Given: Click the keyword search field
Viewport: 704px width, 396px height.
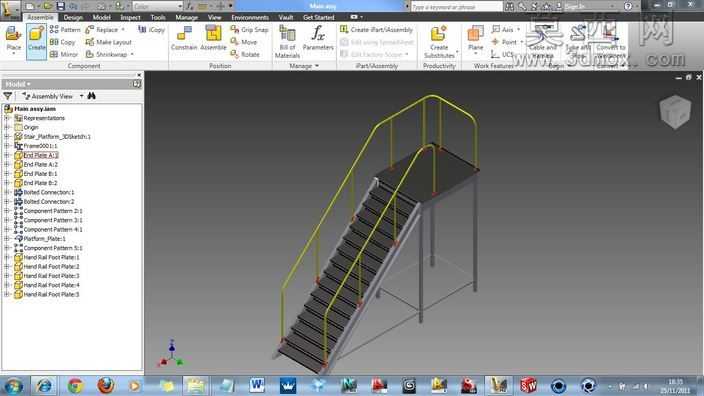Looking at the screenshot, I should coord(456,7).
